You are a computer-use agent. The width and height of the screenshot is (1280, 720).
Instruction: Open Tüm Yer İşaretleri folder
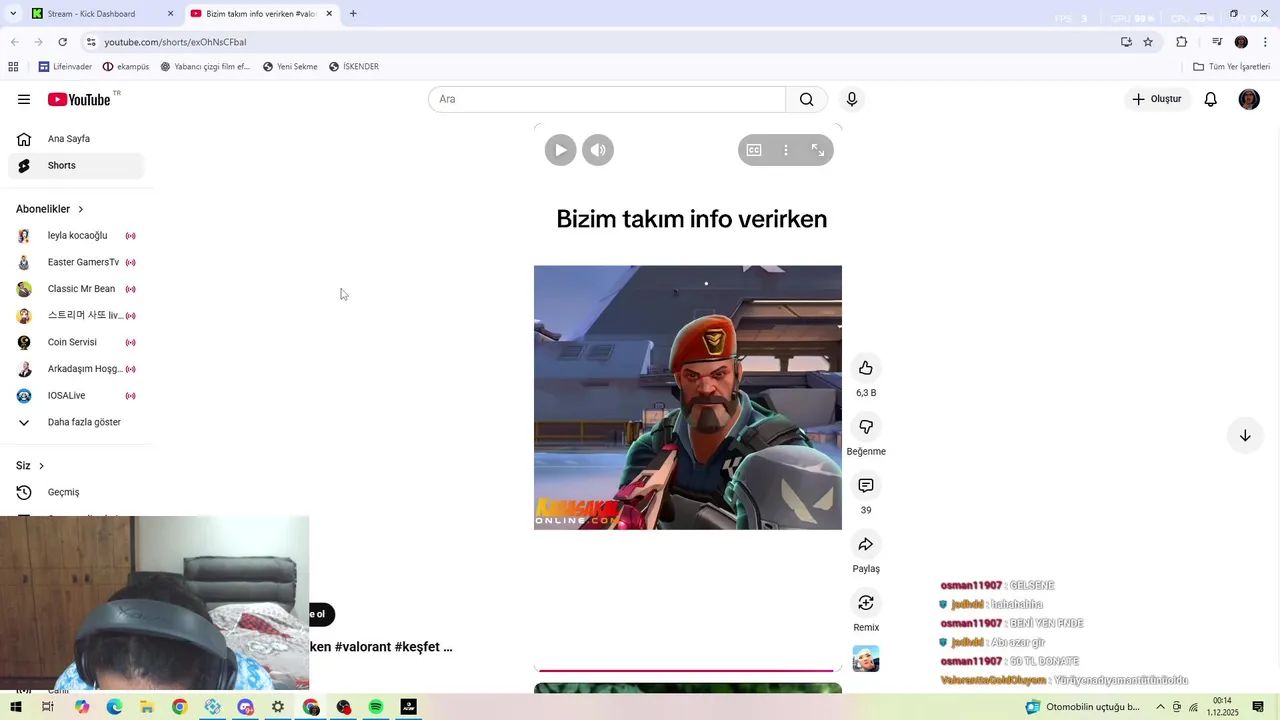pyautogui.click(x=1232, y=67)
